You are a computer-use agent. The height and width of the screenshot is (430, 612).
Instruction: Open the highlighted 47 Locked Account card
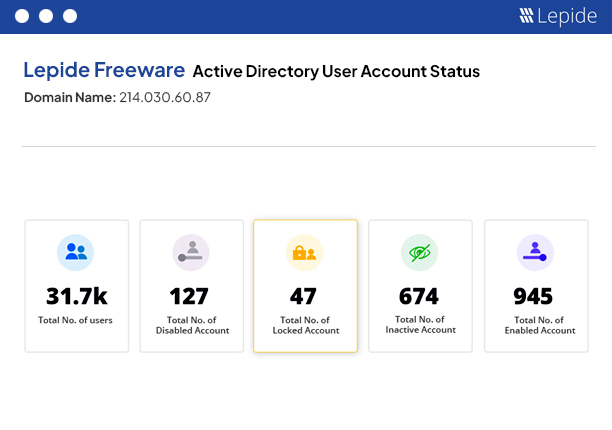coord(305,286)
